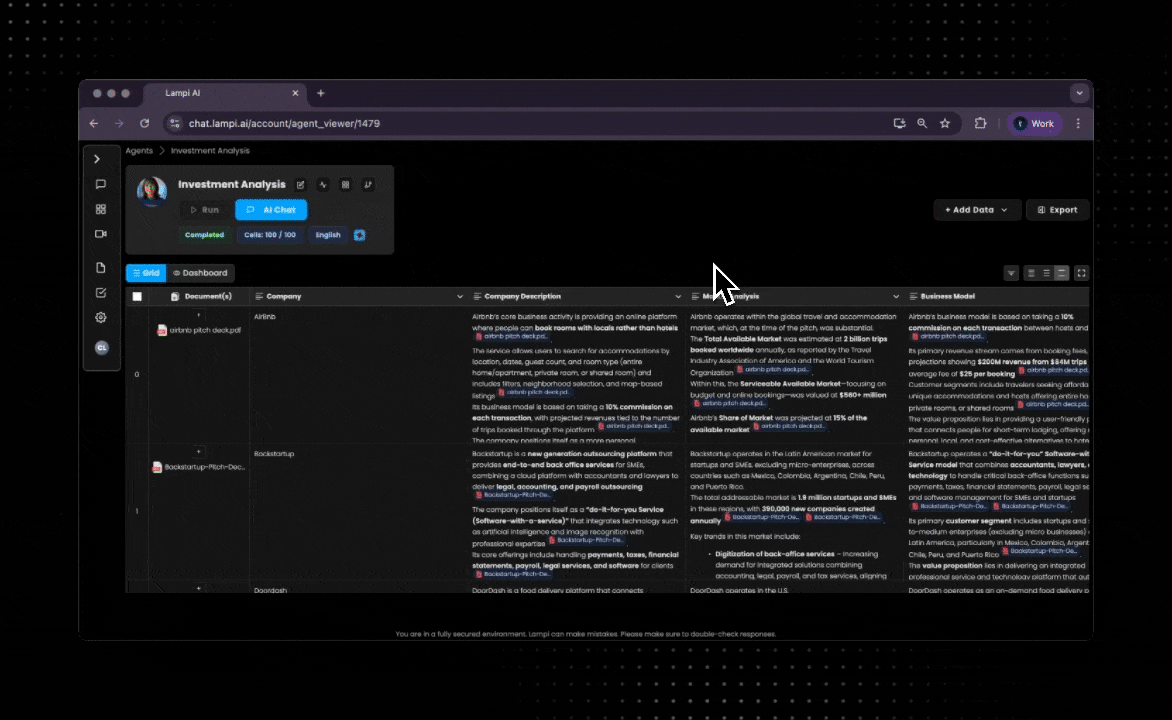
Task: Toggle fullscreen for the table
Action: click(1082, 274)
